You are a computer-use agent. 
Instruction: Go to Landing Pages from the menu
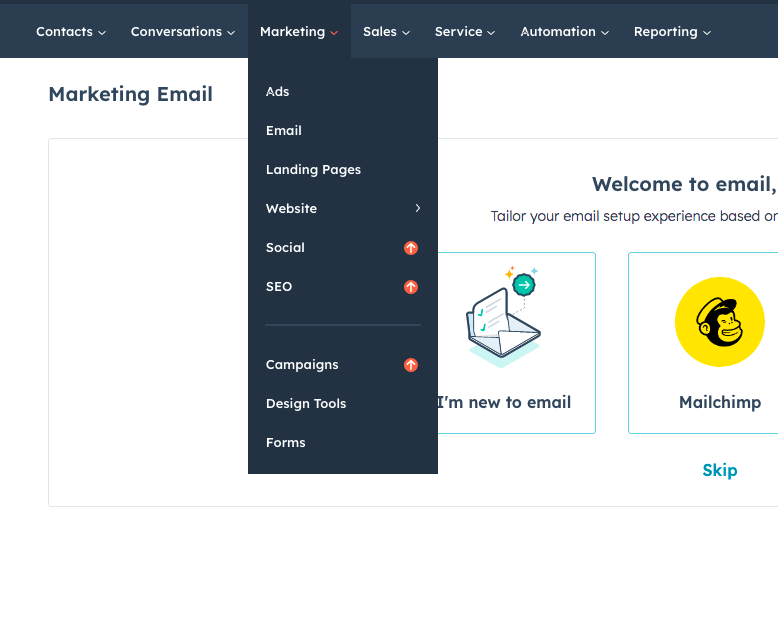pos(313,170)
